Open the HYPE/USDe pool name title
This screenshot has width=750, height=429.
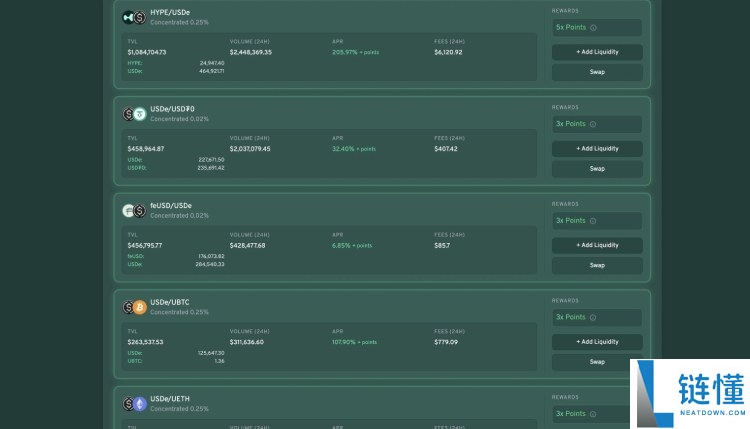[170, 12]
